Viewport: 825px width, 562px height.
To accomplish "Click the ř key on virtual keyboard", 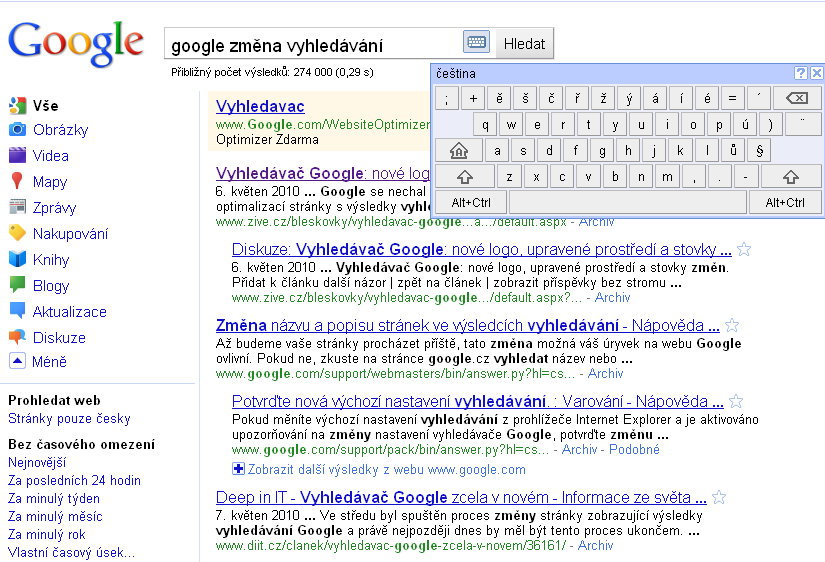I will [x=577, y=98].
